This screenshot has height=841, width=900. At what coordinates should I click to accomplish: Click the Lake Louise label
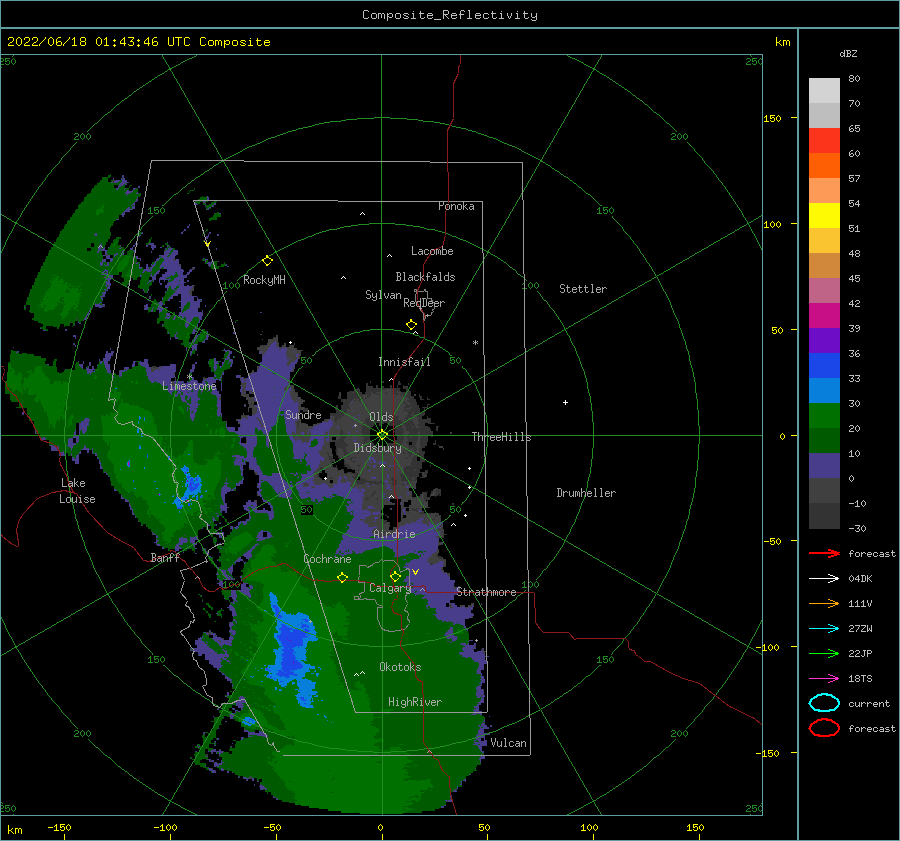(x=77, y=491)
